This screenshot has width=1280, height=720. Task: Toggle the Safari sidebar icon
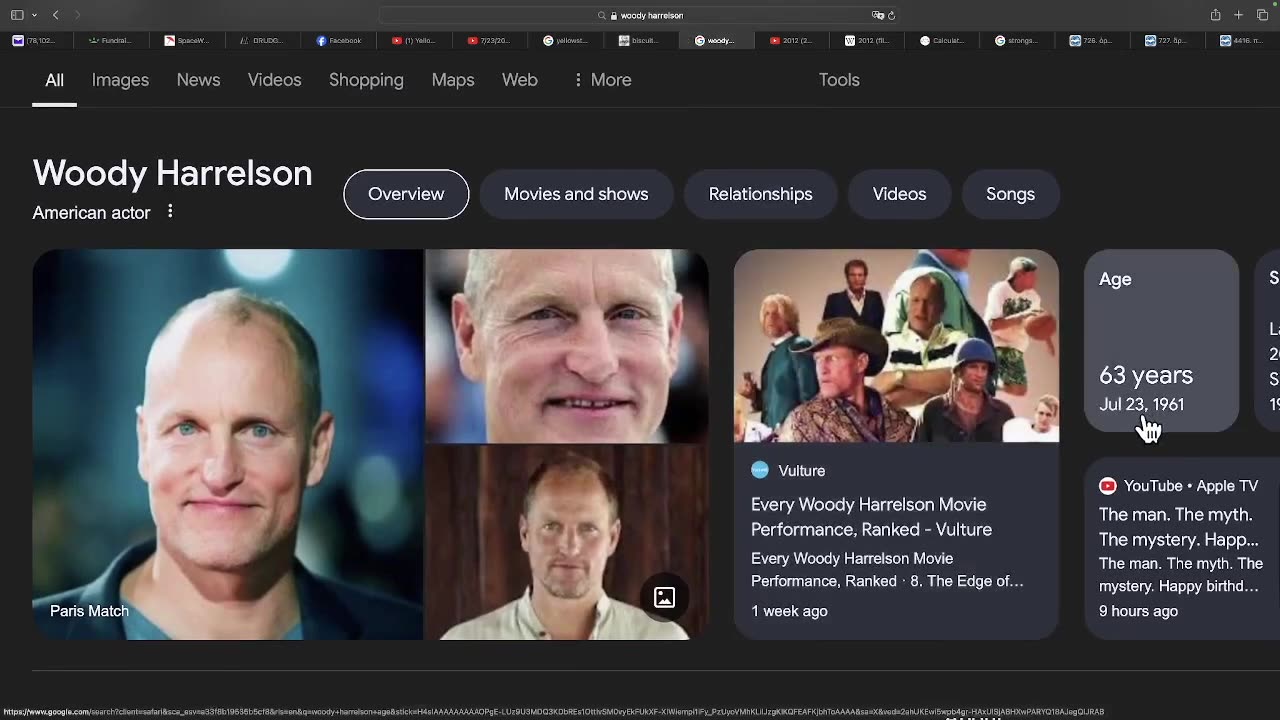coord(17,15)
